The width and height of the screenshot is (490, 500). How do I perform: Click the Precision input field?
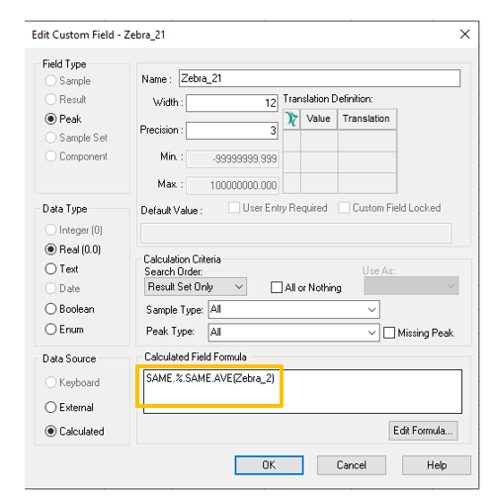click(232, 130)
